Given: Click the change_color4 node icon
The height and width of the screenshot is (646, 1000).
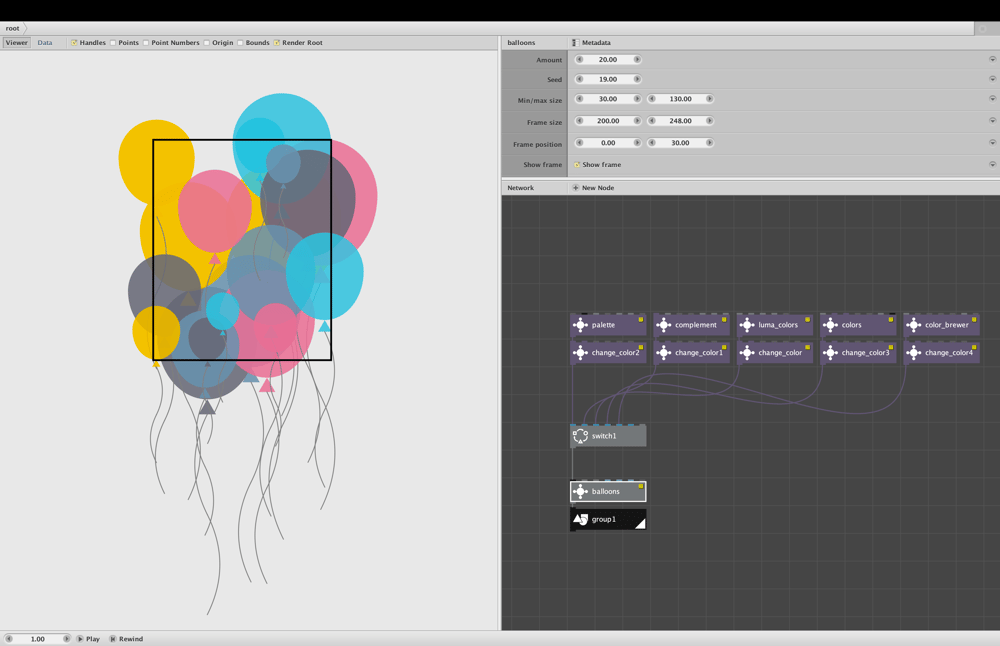Looking at the screenshot, I should [913, 353].
